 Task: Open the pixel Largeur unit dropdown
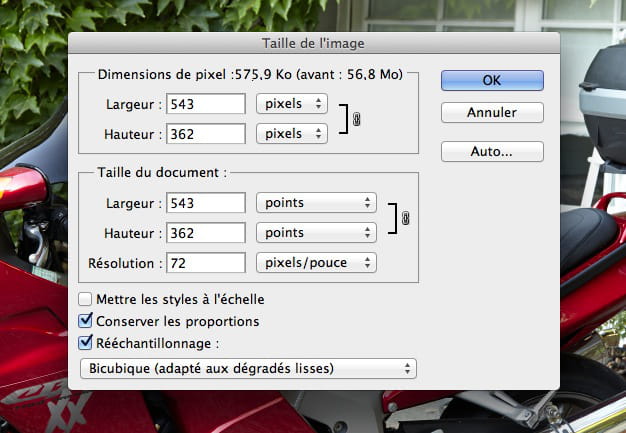tap(292, 104)
